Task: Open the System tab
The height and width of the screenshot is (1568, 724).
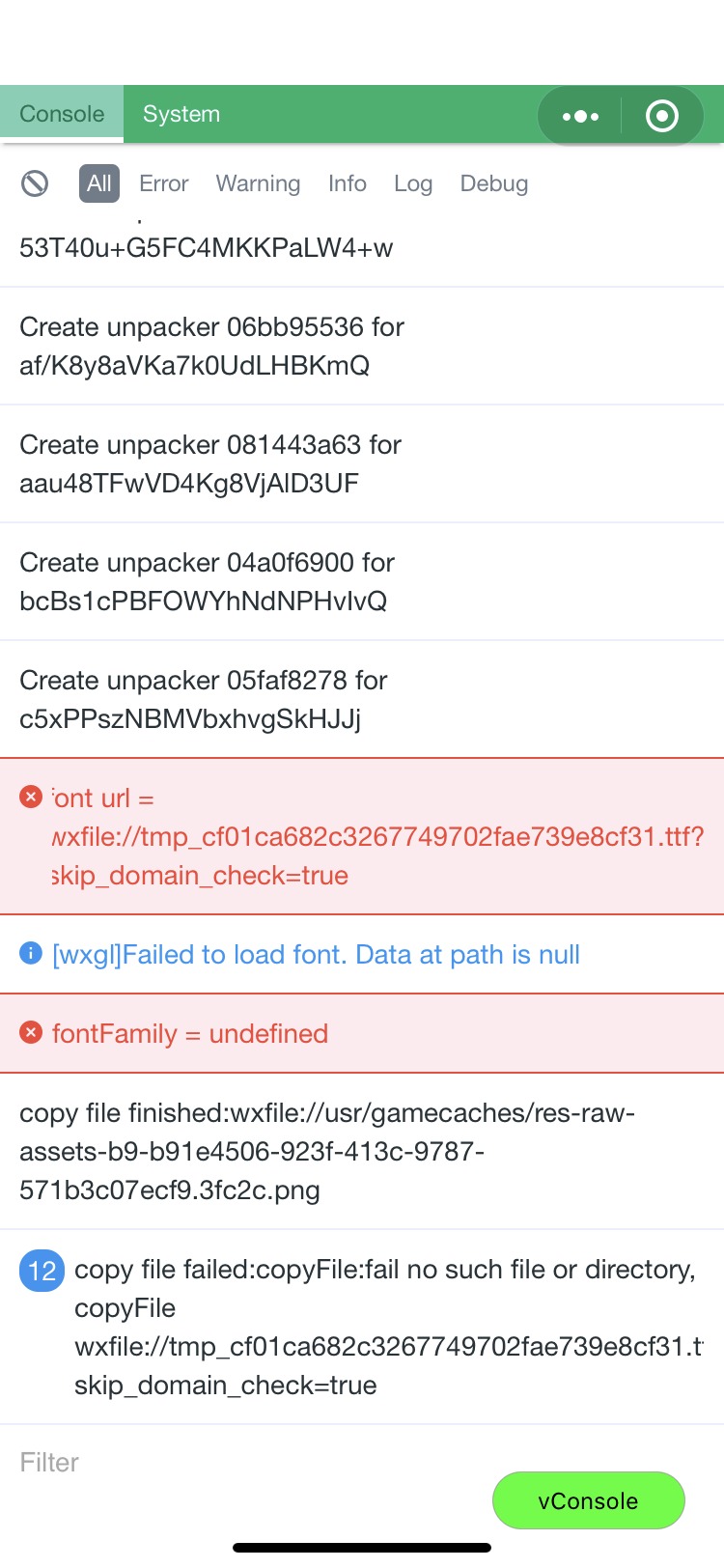Action: (181, 114)
